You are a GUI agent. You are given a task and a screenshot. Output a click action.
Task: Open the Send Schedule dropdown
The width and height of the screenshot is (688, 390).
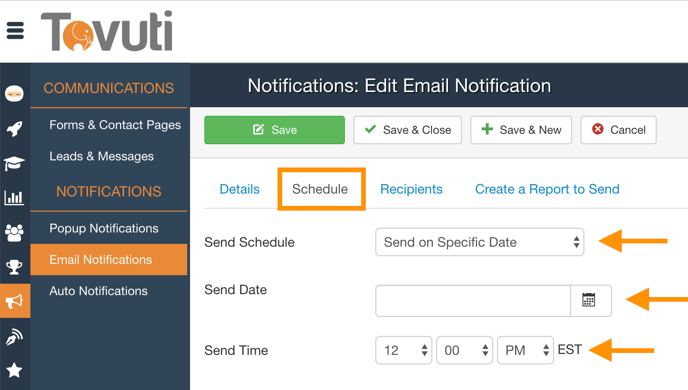point(480,242)
